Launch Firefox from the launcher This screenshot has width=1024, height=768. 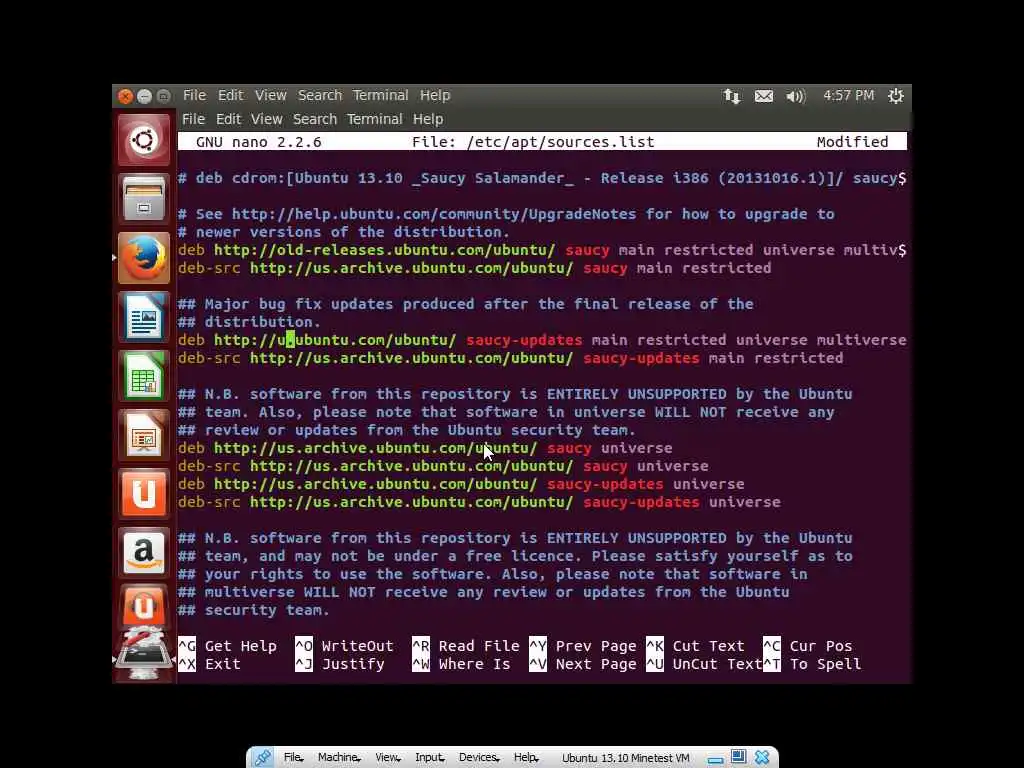tap(144, 258)
